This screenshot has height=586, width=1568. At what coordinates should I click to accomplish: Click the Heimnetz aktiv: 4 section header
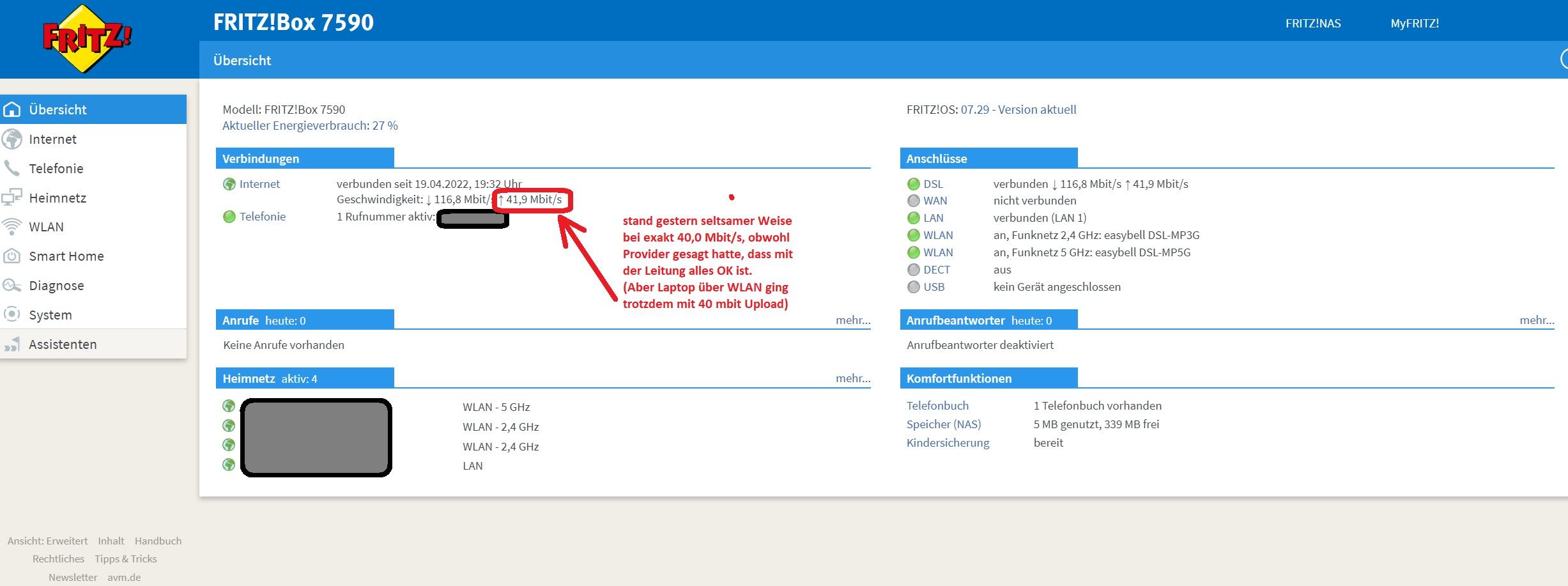click(305, 378)
